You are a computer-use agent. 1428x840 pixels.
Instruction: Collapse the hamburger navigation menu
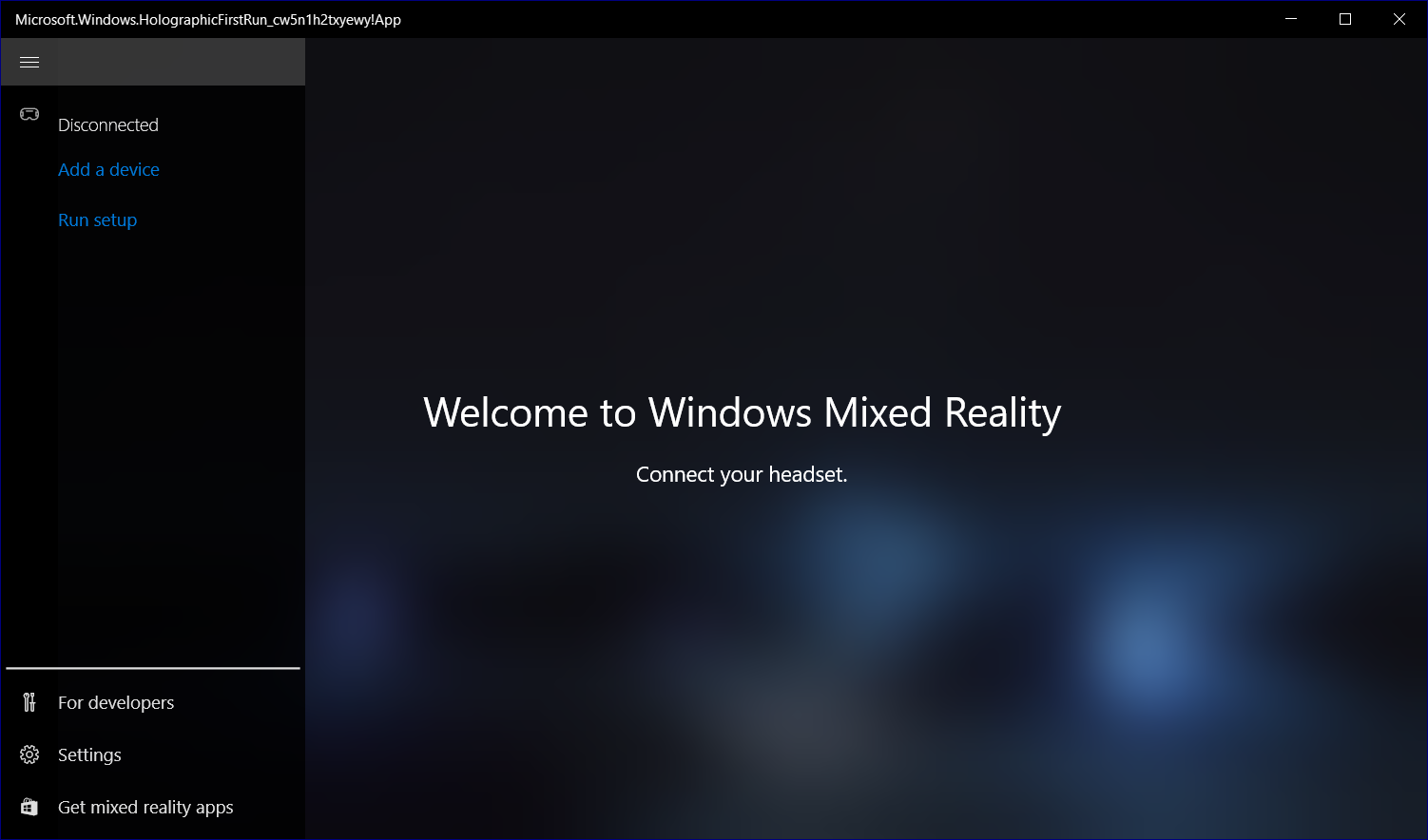(29, 63)
